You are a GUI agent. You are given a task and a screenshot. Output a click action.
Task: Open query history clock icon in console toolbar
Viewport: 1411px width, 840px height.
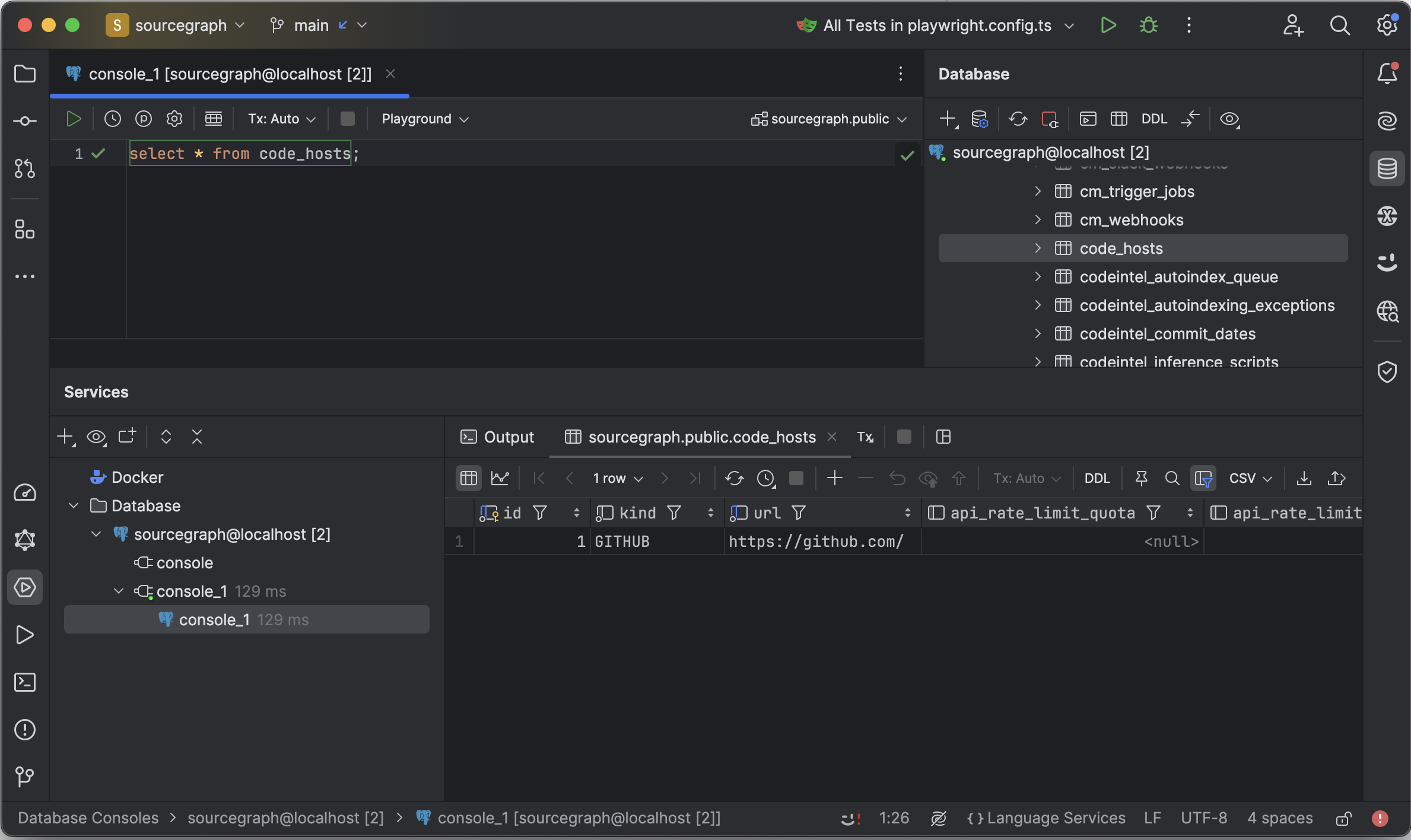[x=112, y=119]
